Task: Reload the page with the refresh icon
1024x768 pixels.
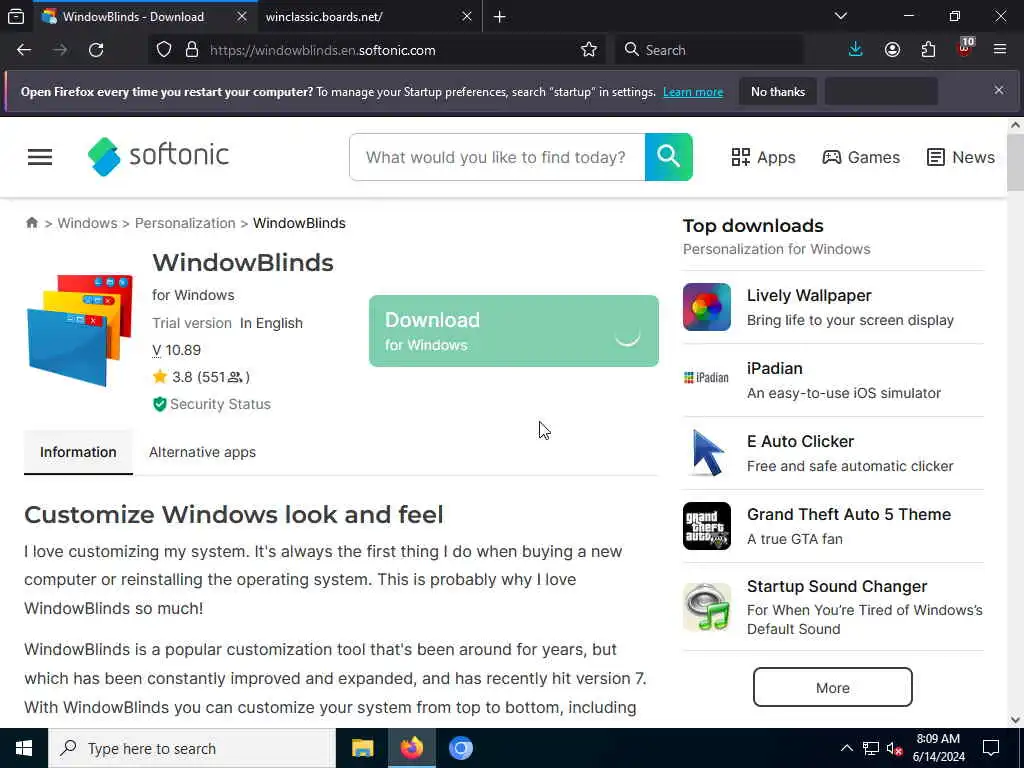Action: (x=96, y=50)
